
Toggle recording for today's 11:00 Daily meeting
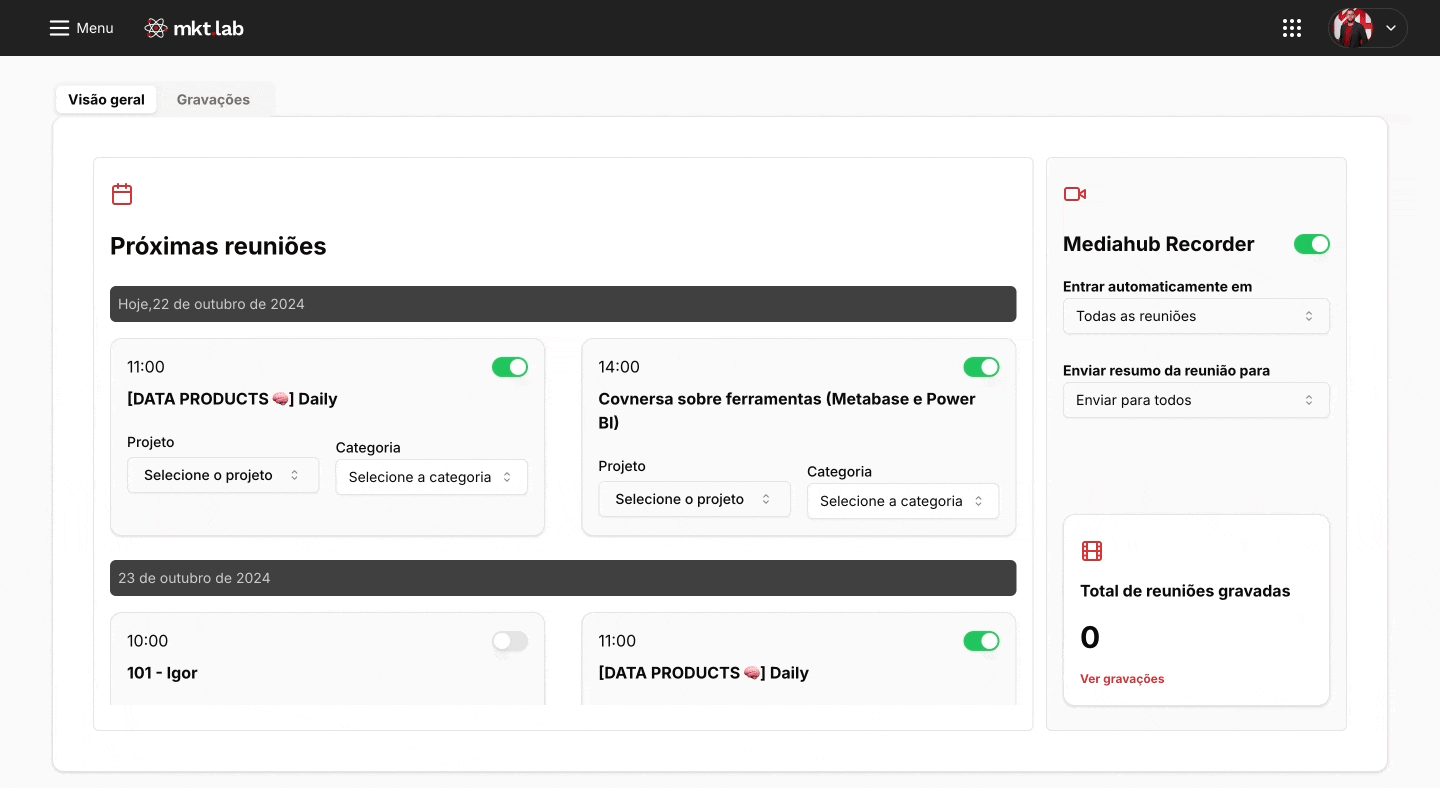pos(510,367)
